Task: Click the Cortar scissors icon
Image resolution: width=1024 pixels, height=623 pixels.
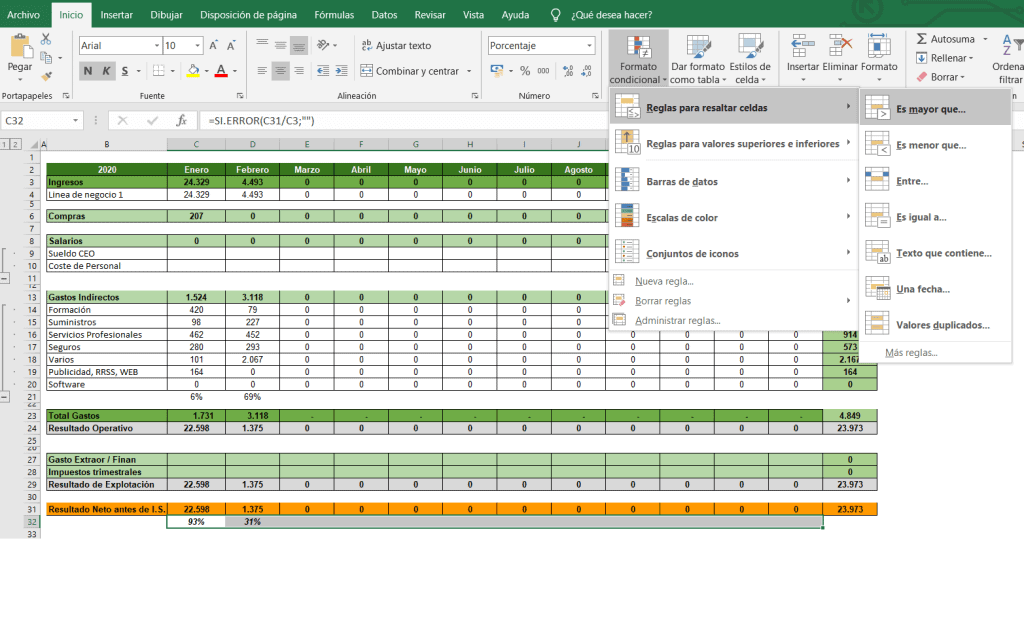Action: point(46,39)
